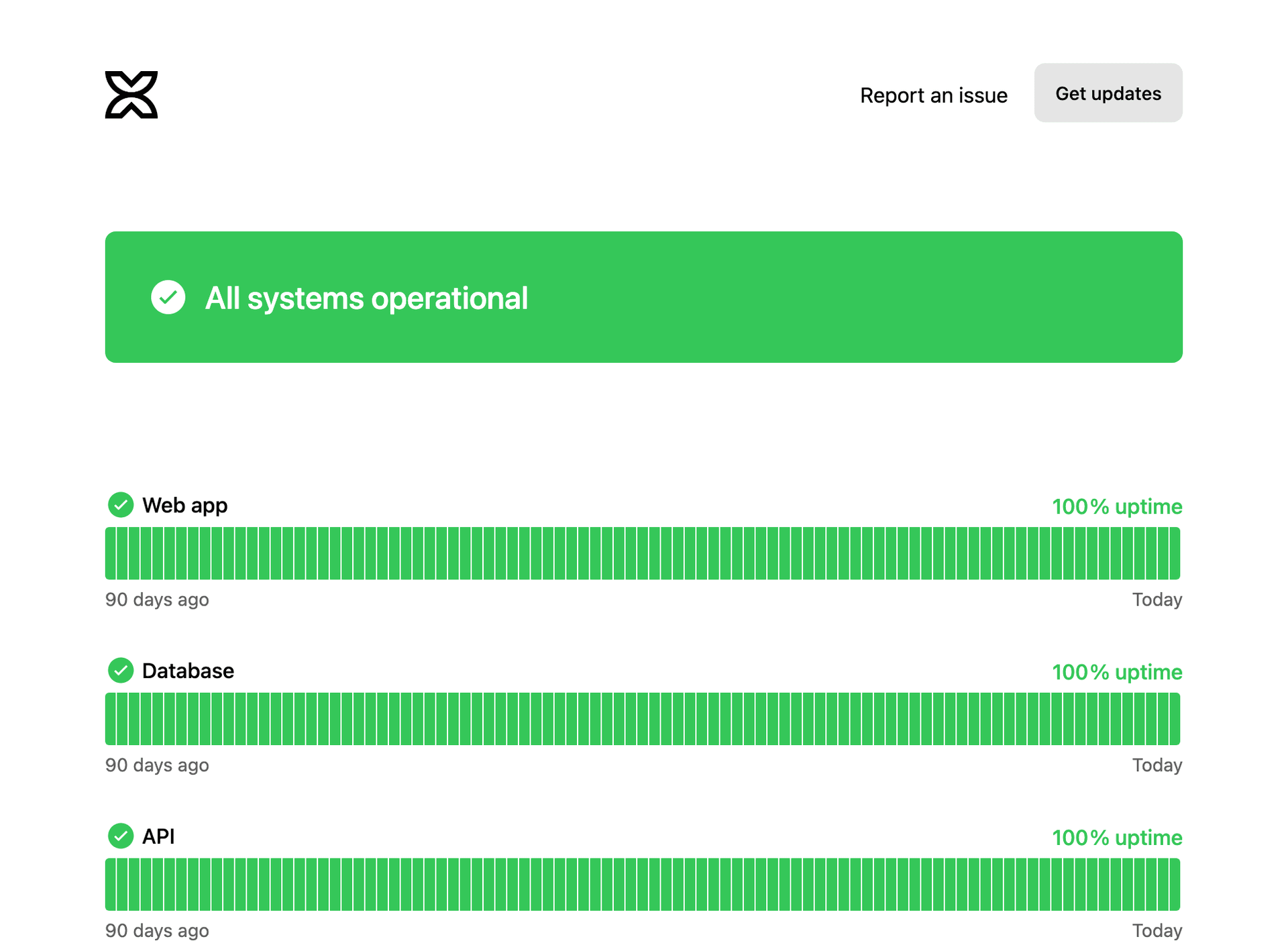Click the 90 days ago label under API
Screen dimensions: 1288x949
[x=157, y=931]
